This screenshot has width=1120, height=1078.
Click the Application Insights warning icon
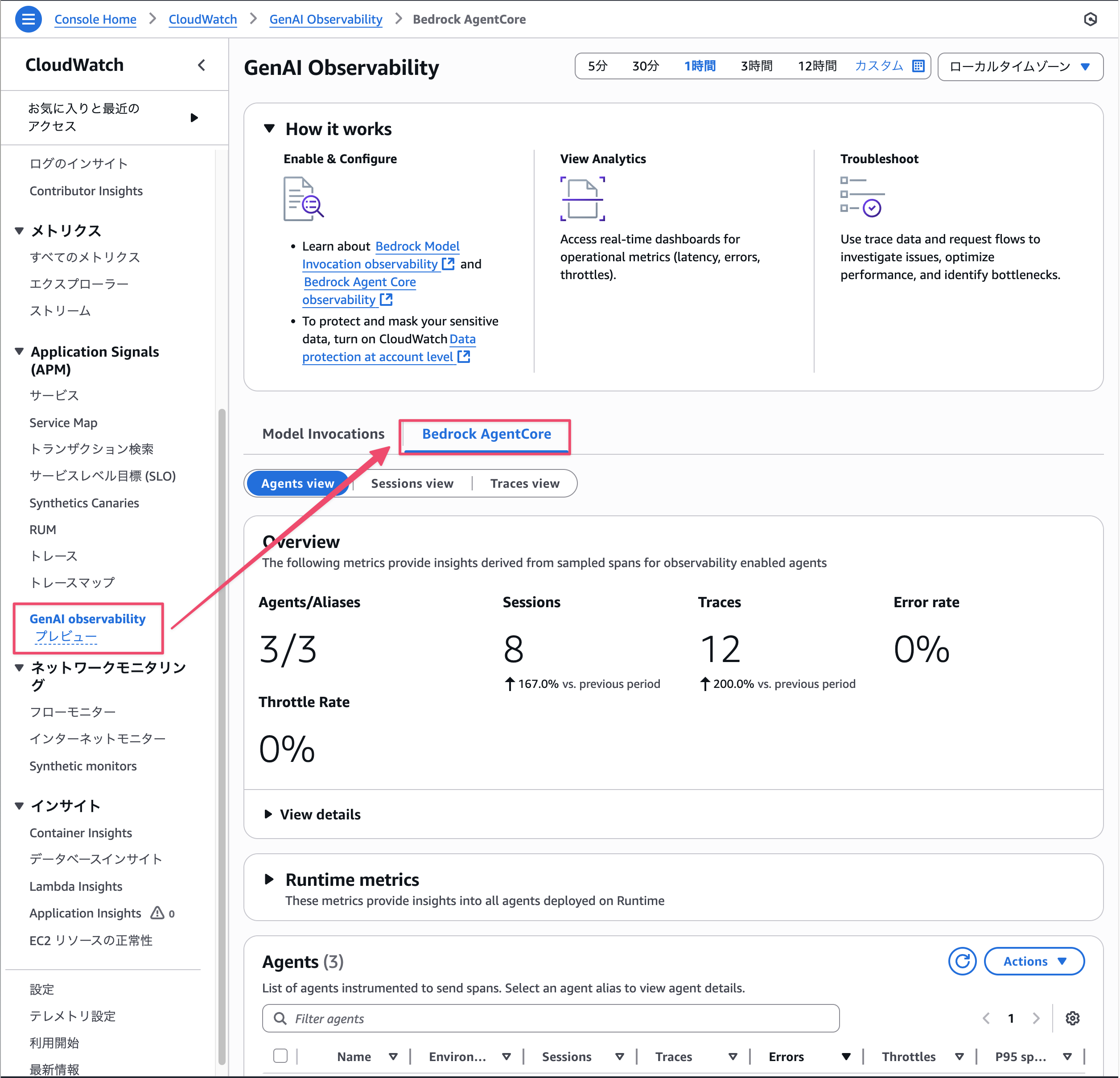(157, 913)
